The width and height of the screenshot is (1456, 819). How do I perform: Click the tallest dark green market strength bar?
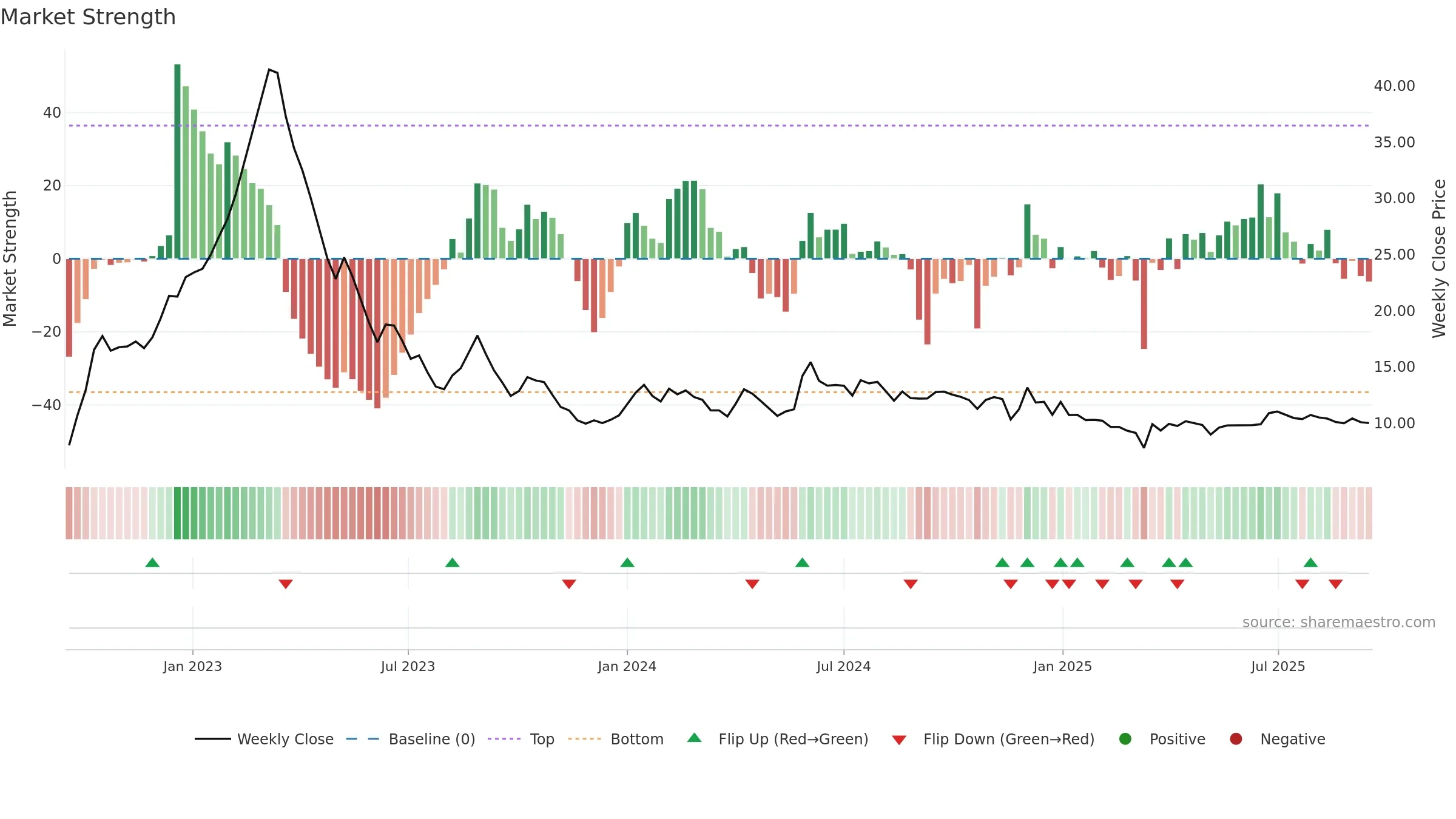pyautogui.click(x=177, y=161)
